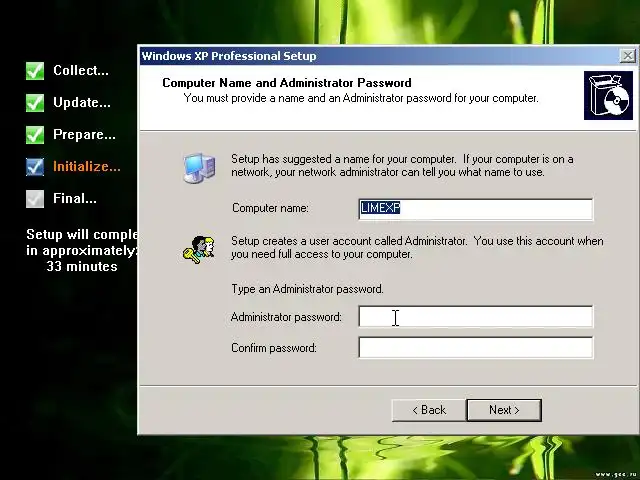Go back with the Back button
The height and width of the screenshot is (480, 640).
click(x=429, y=410)
